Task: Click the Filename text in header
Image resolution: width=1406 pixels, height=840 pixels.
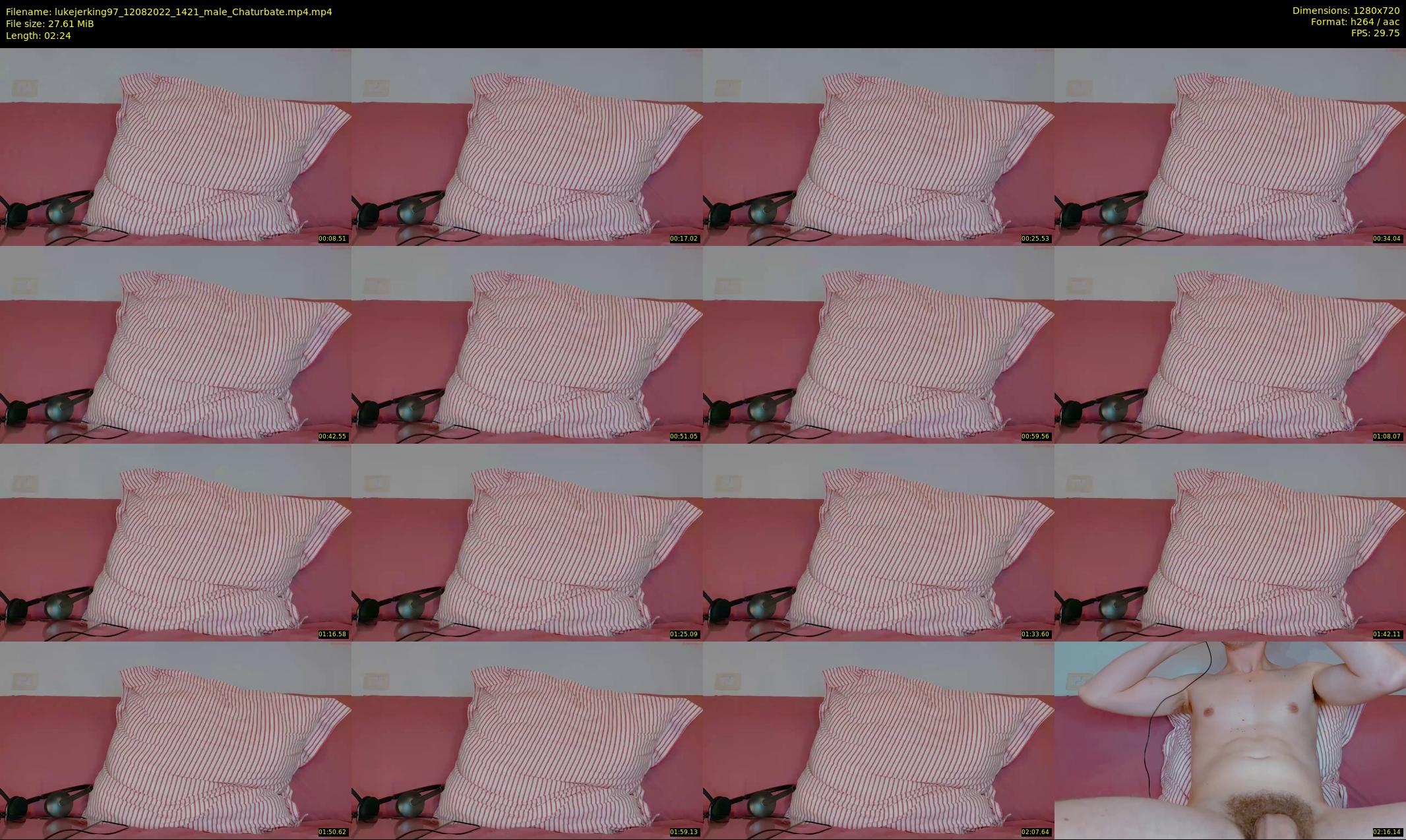Action: pos(169,12)
